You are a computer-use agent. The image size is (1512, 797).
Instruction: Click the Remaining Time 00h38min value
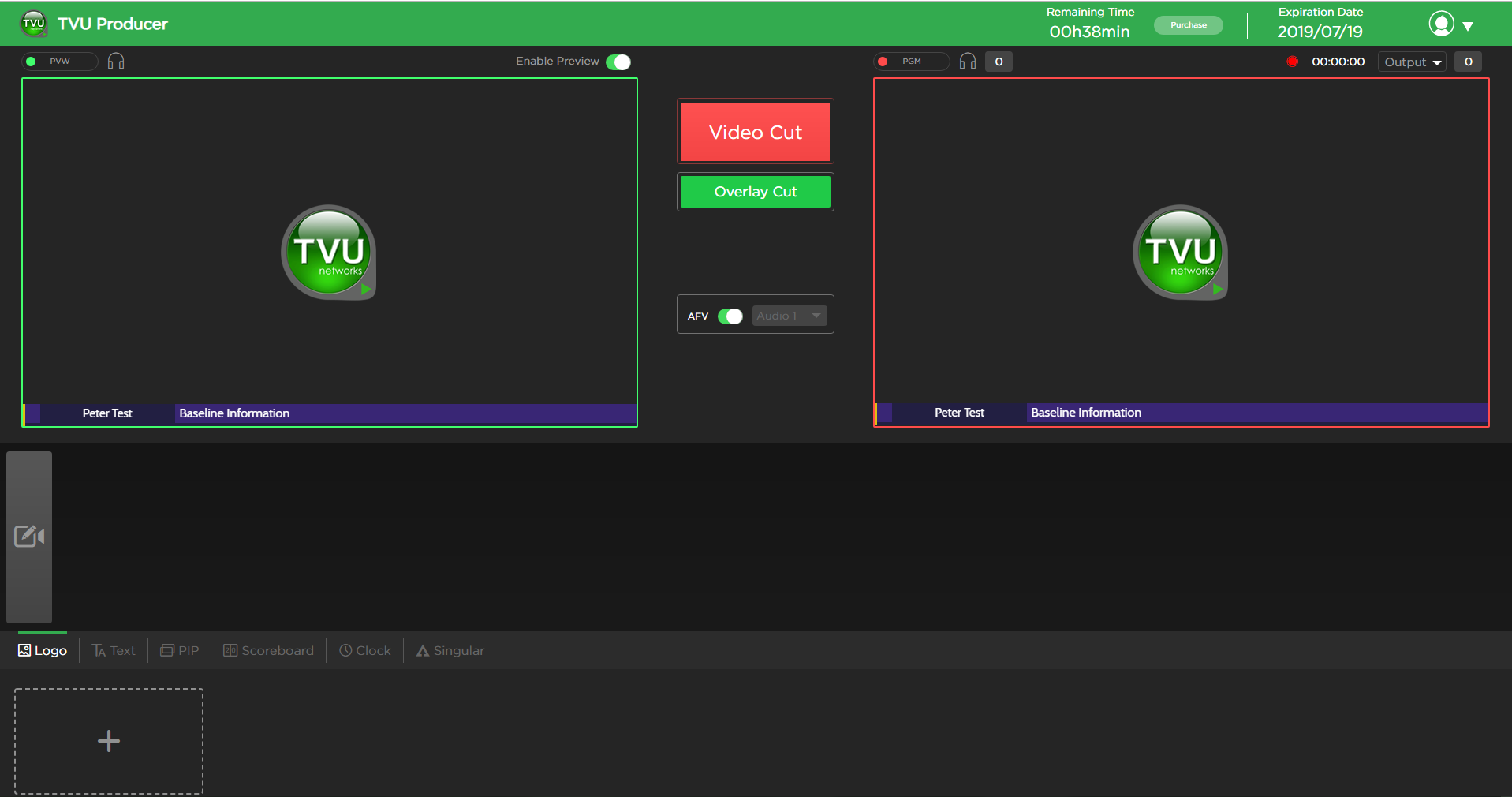[1089, 32]
